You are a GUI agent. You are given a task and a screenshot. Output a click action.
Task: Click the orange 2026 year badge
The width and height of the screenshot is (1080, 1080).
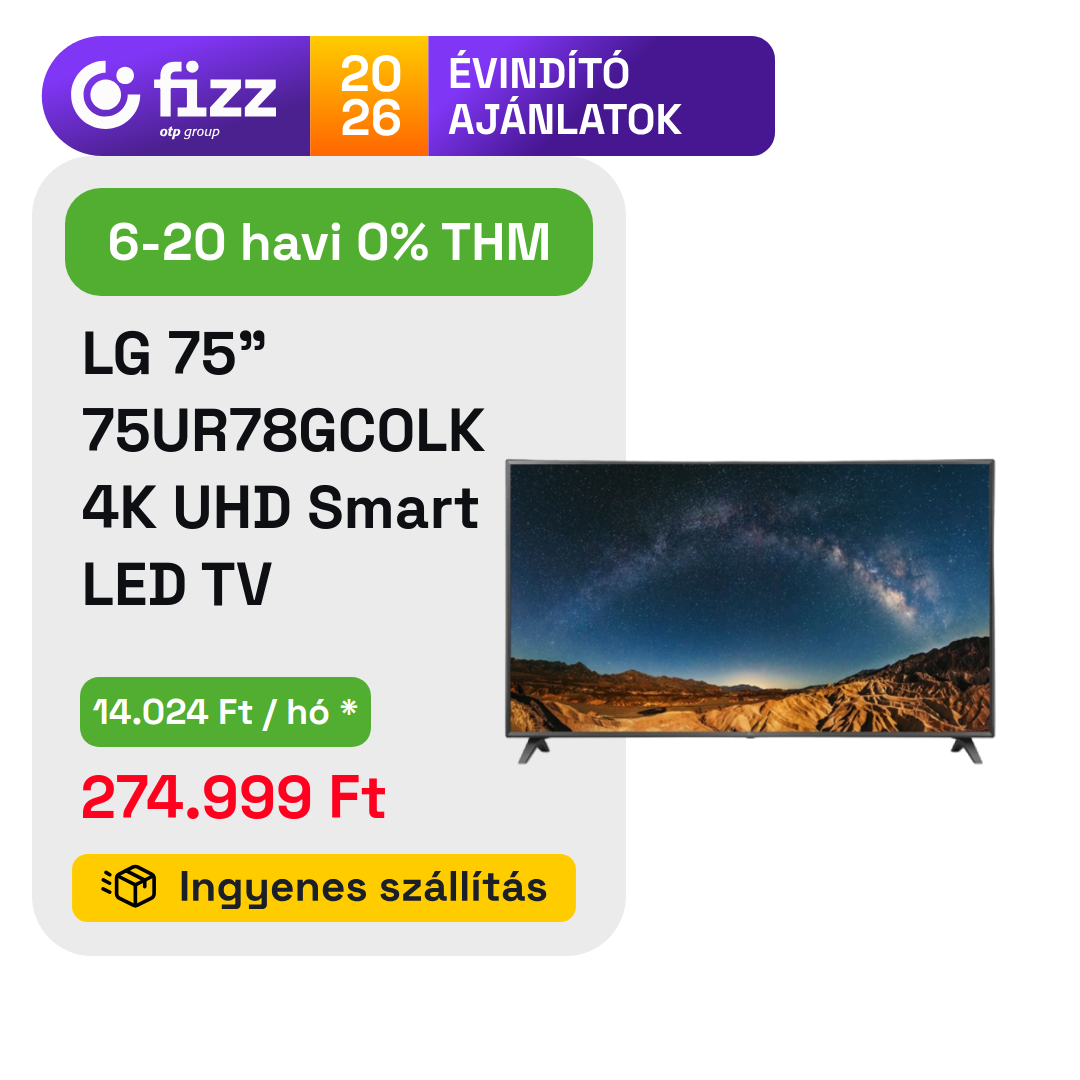coord(369,96)
